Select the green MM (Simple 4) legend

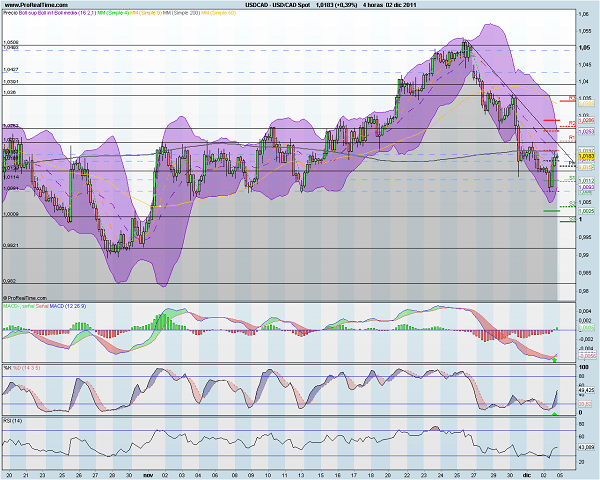pyautogui.click(x=113, y=13)
